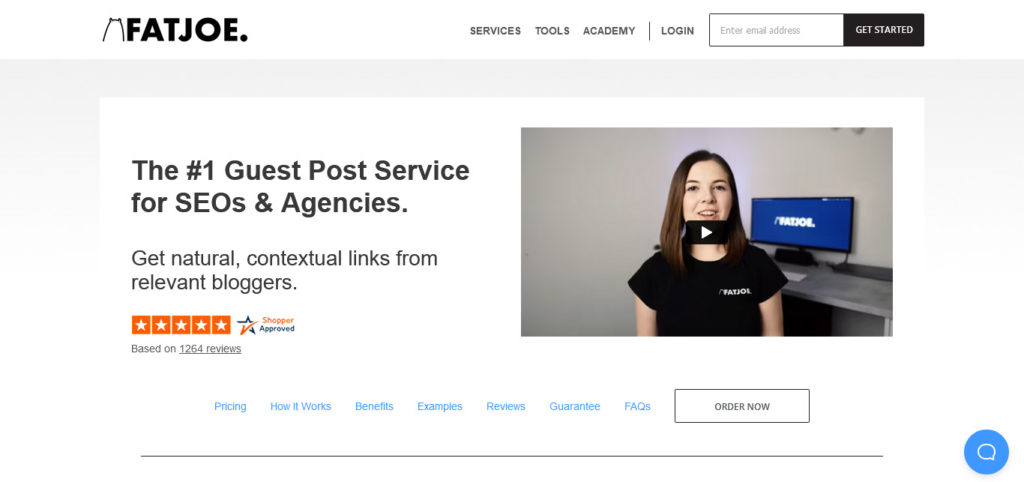Open the 1264 reviews link

pos(210,349)
